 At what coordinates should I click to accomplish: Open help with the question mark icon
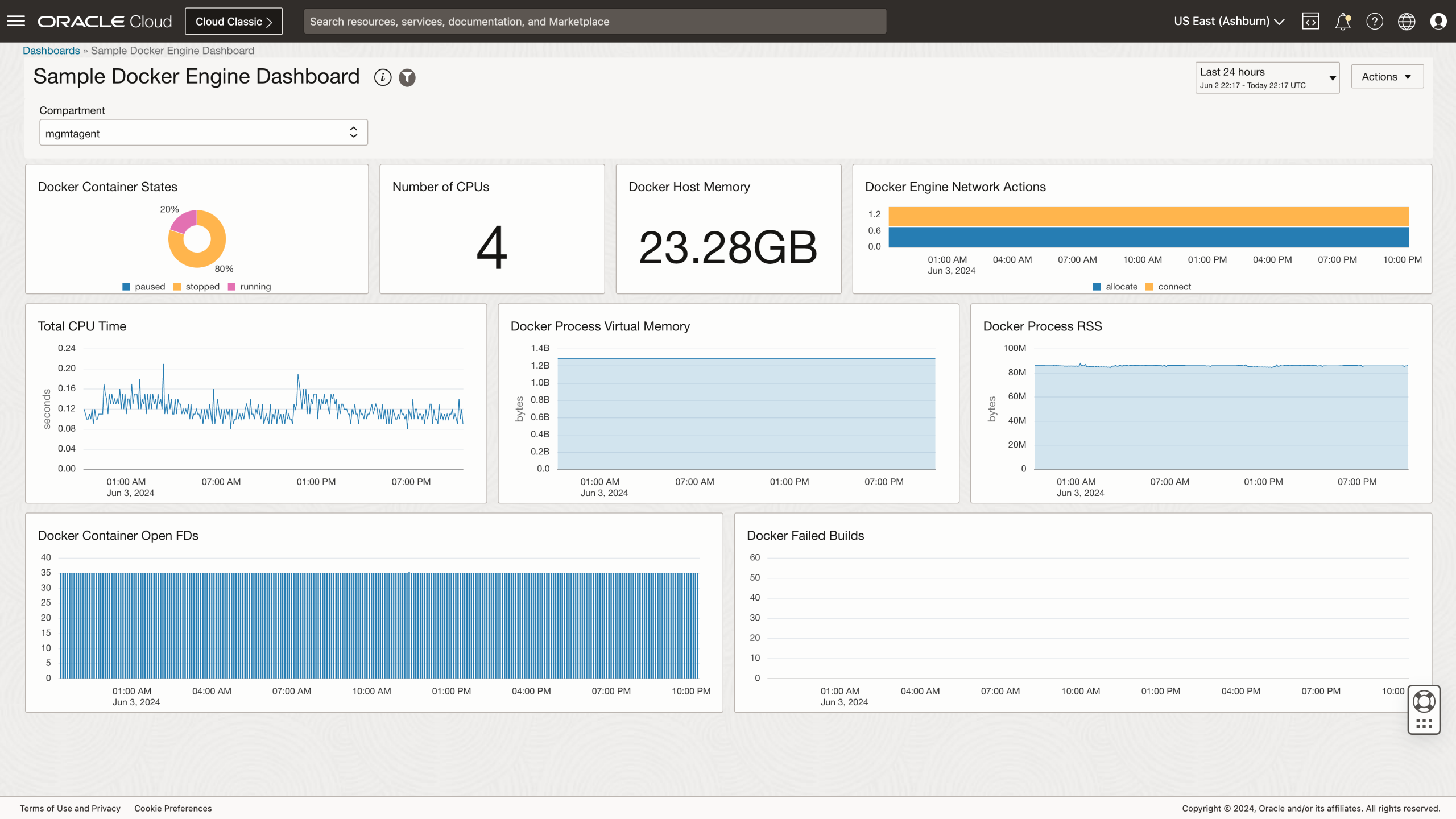pos(1375,21)
